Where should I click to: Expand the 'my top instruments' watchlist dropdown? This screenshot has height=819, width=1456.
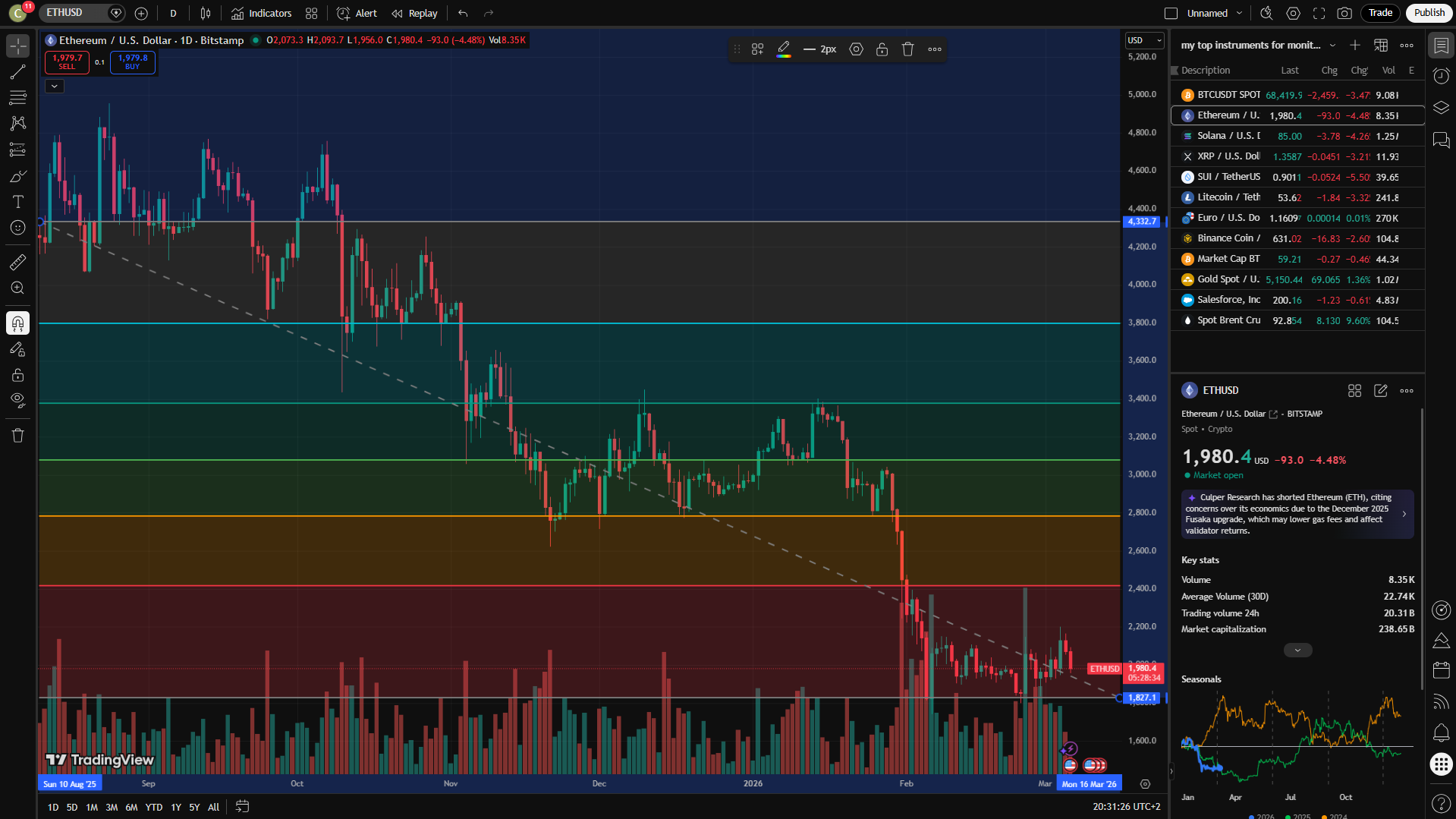(x=1333, y=45)
